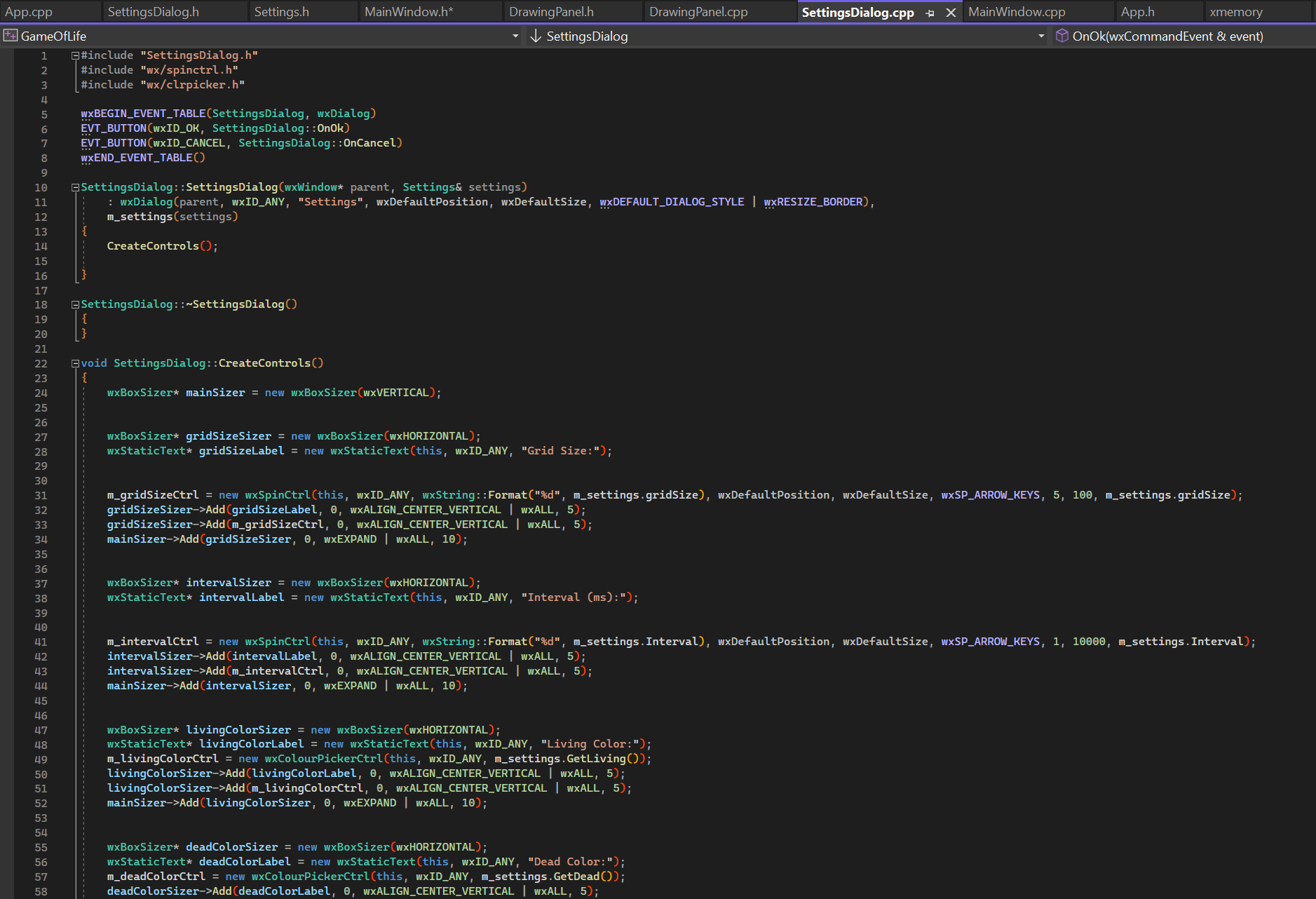Close the SettingsDialog.cpp tab

point(951,13)
